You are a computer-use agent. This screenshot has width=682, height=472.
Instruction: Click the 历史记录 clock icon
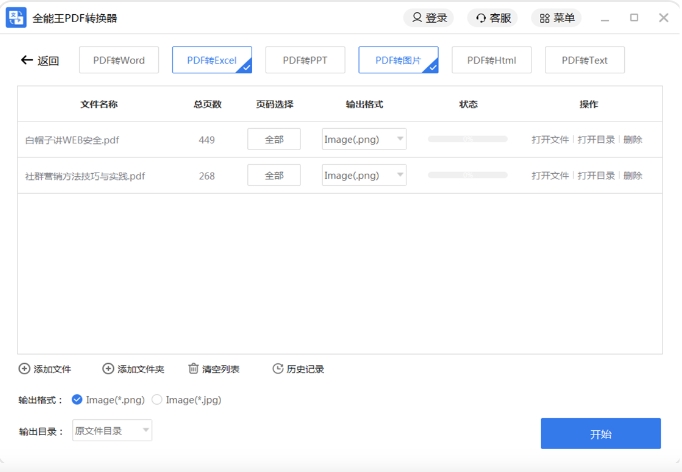pyautogui.click(x=278, y=369)
